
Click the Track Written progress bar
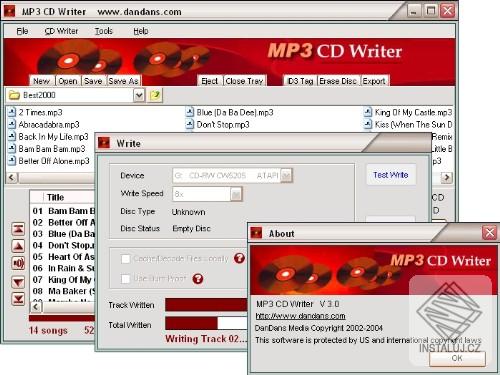[x=206, y=305]
